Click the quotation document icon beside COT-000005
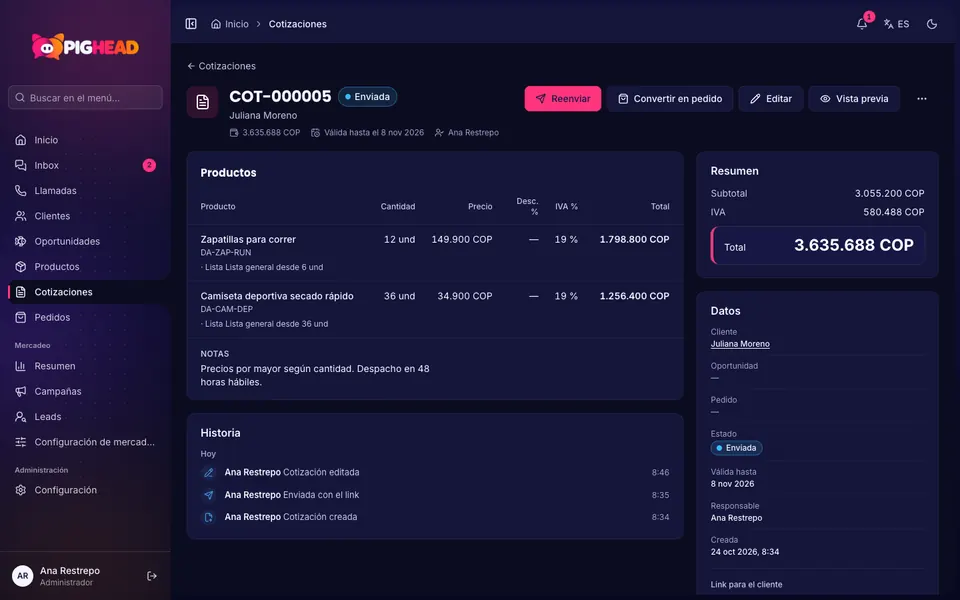960x600 pixels. pyautogui.click(x=203, y=102)
